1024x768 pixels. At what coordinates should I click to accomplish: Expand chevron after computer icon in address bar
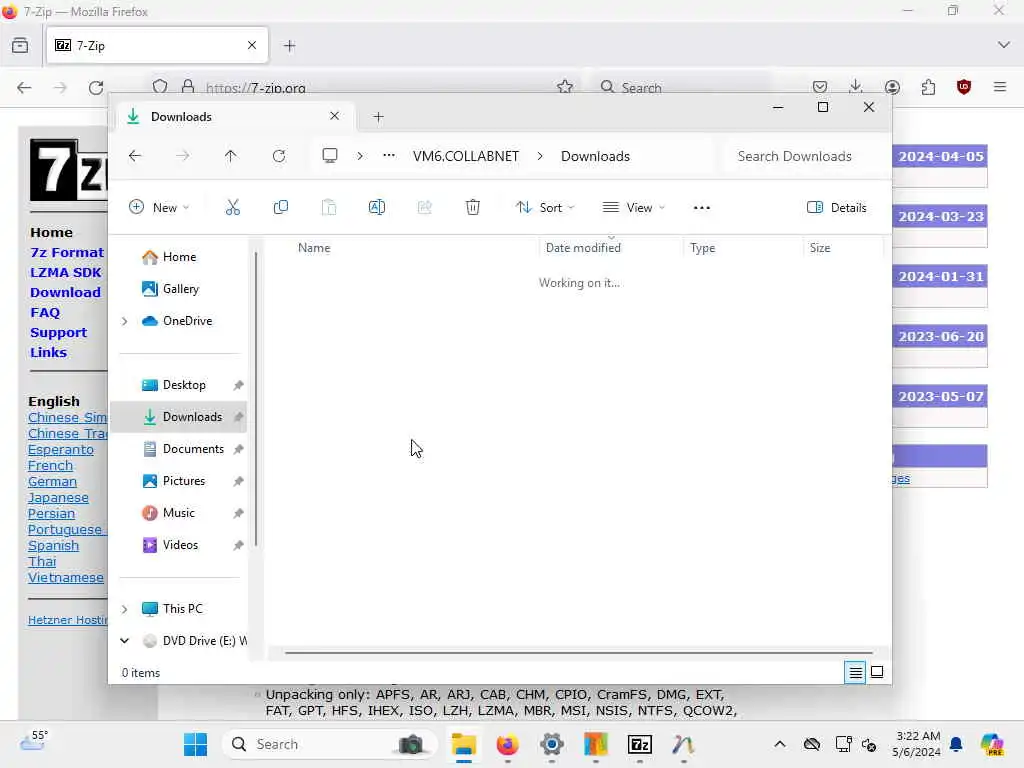(360, 156)
